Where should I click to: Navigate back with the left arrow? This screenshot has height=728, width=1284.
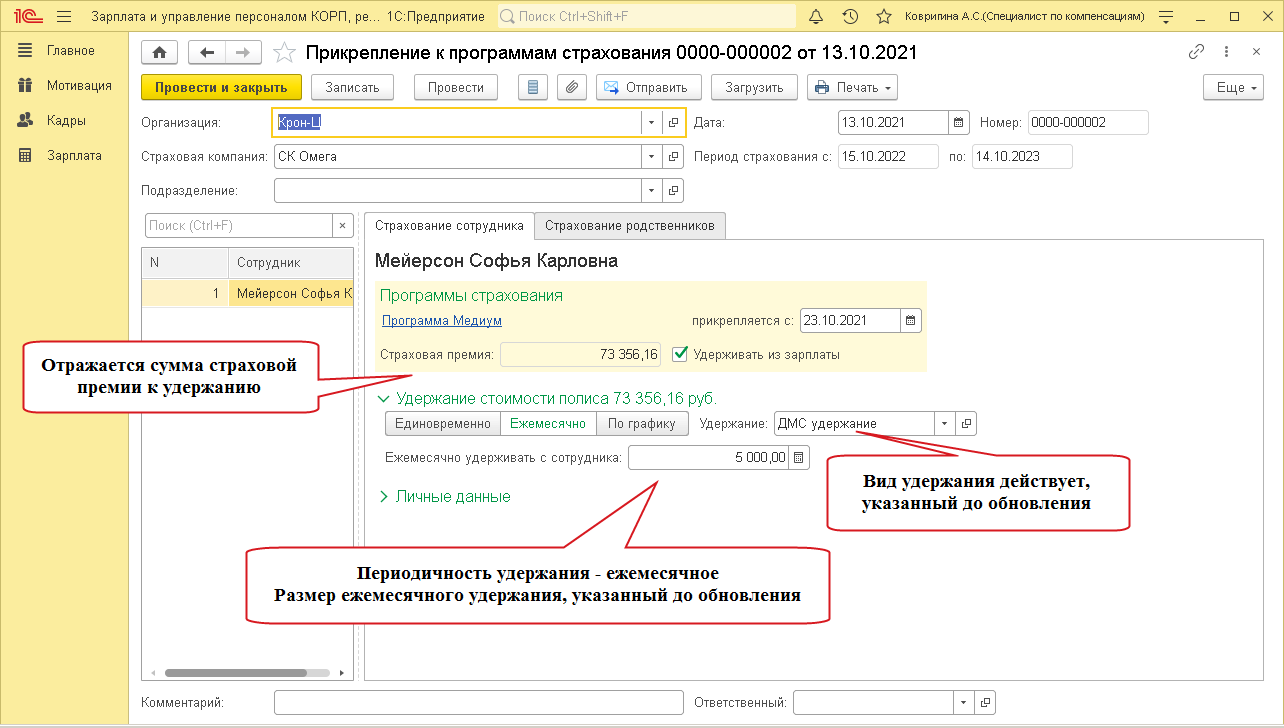pos(207,53)
